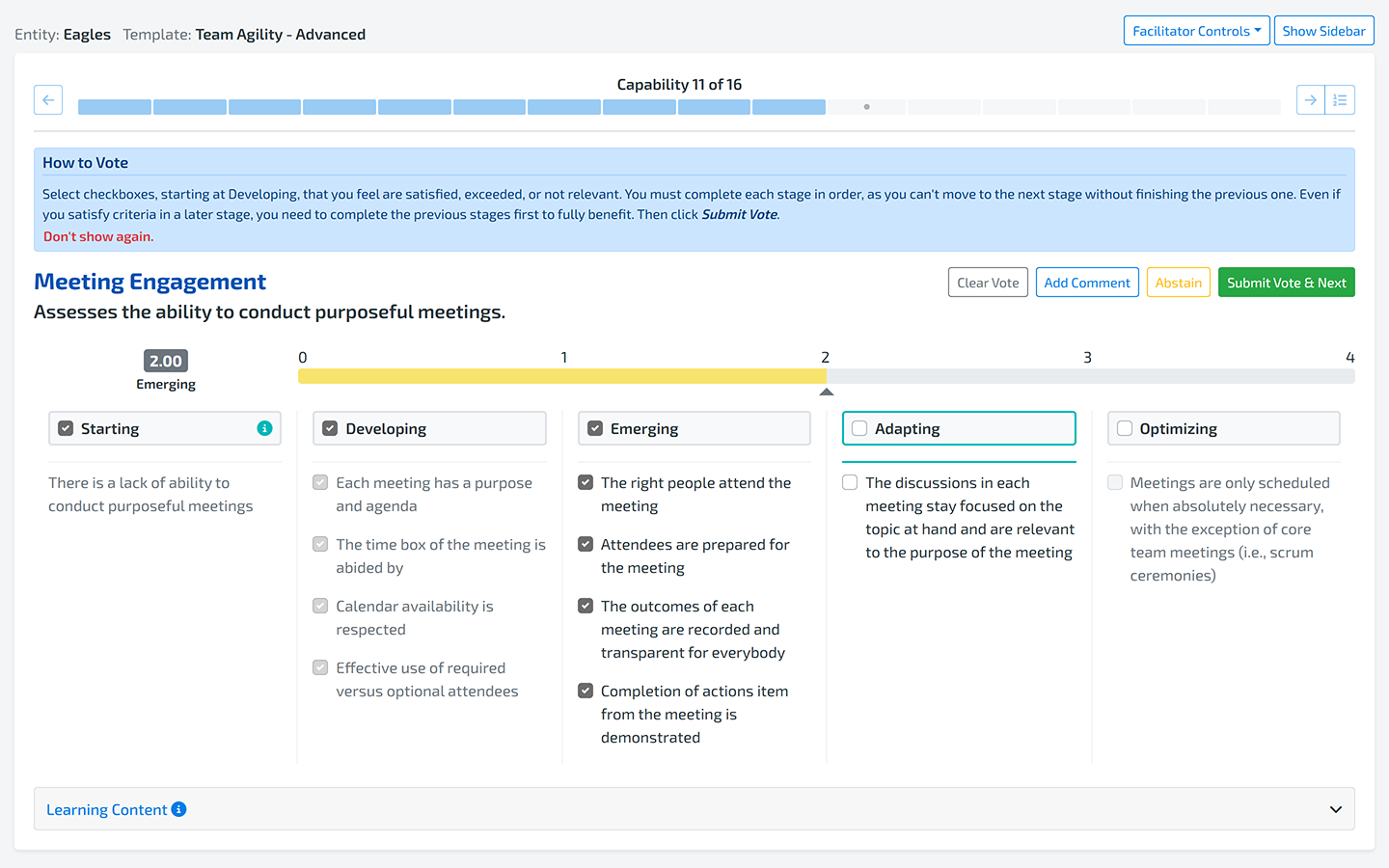1389x868 pixels.
Task: Click the Abstain button
Action: click(x=1178, y=283)
